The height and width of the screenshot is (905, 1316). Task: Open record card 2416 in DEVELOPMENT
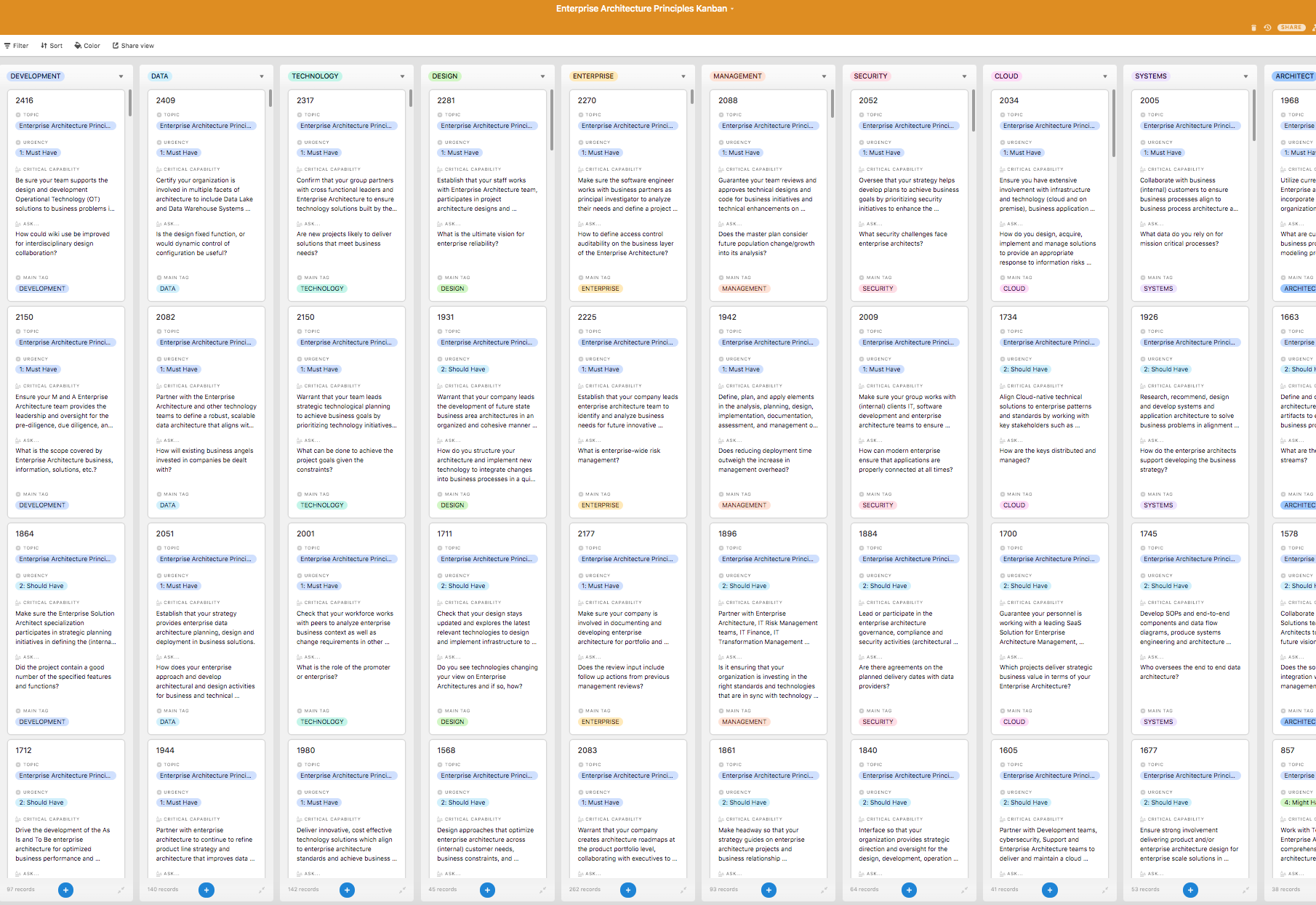point(65,100)
